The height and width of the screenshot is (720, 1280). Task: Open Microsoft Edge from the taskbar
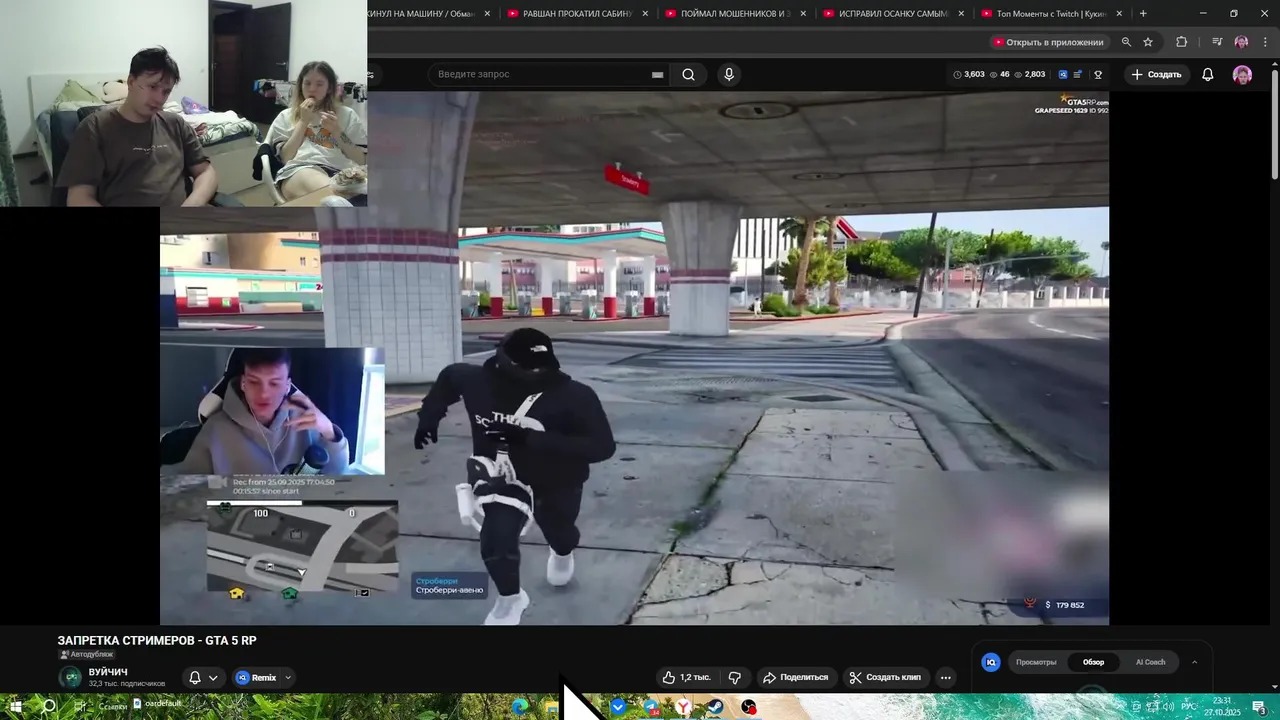coord(519,707)
